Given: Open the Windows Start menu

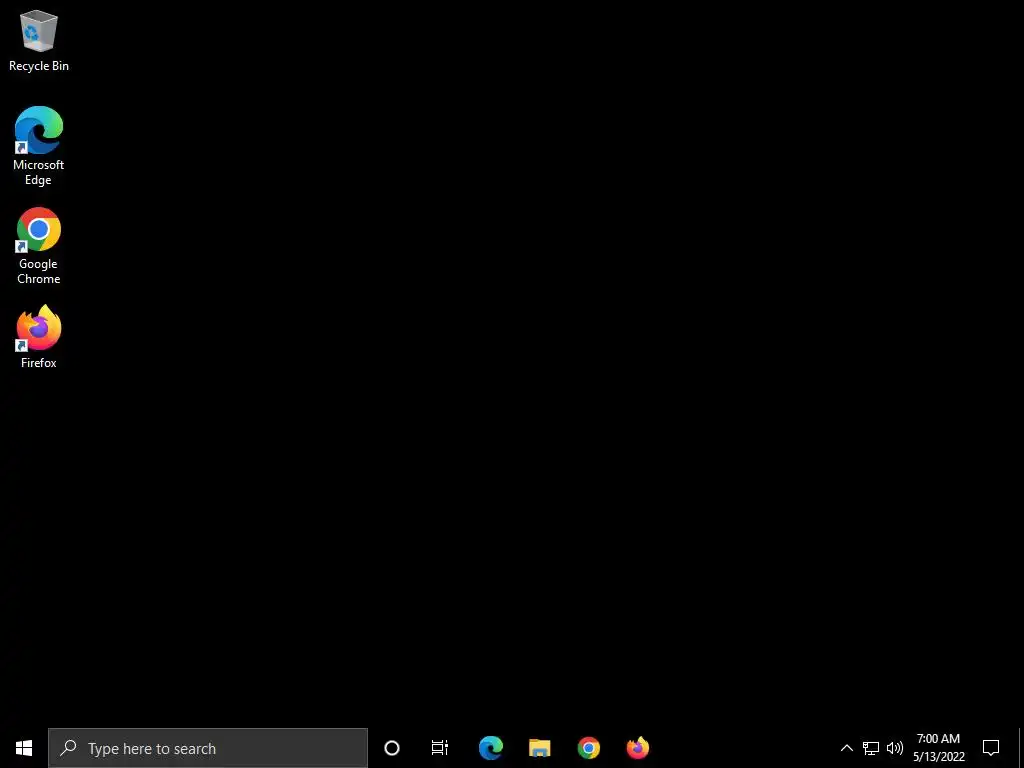Looking at the screenshot, I should [x=24, y=748].
